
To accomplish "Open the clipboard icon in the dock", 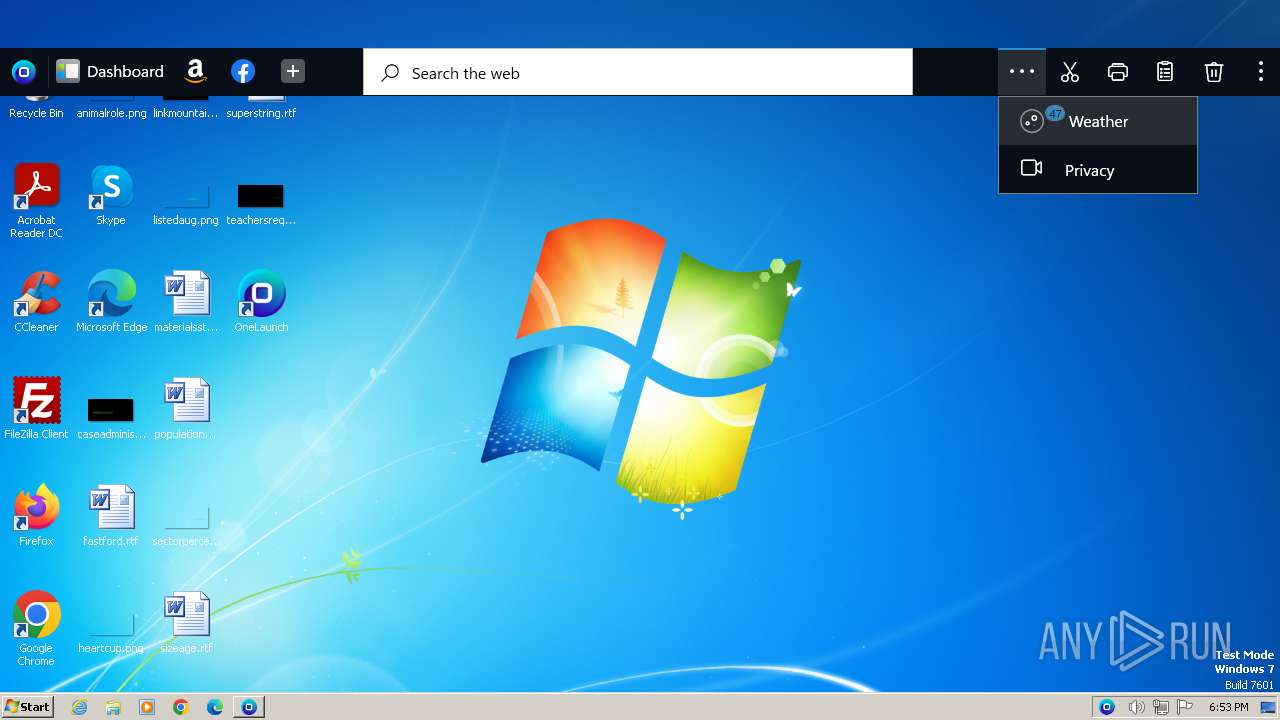I will (x=1165, y=72).
